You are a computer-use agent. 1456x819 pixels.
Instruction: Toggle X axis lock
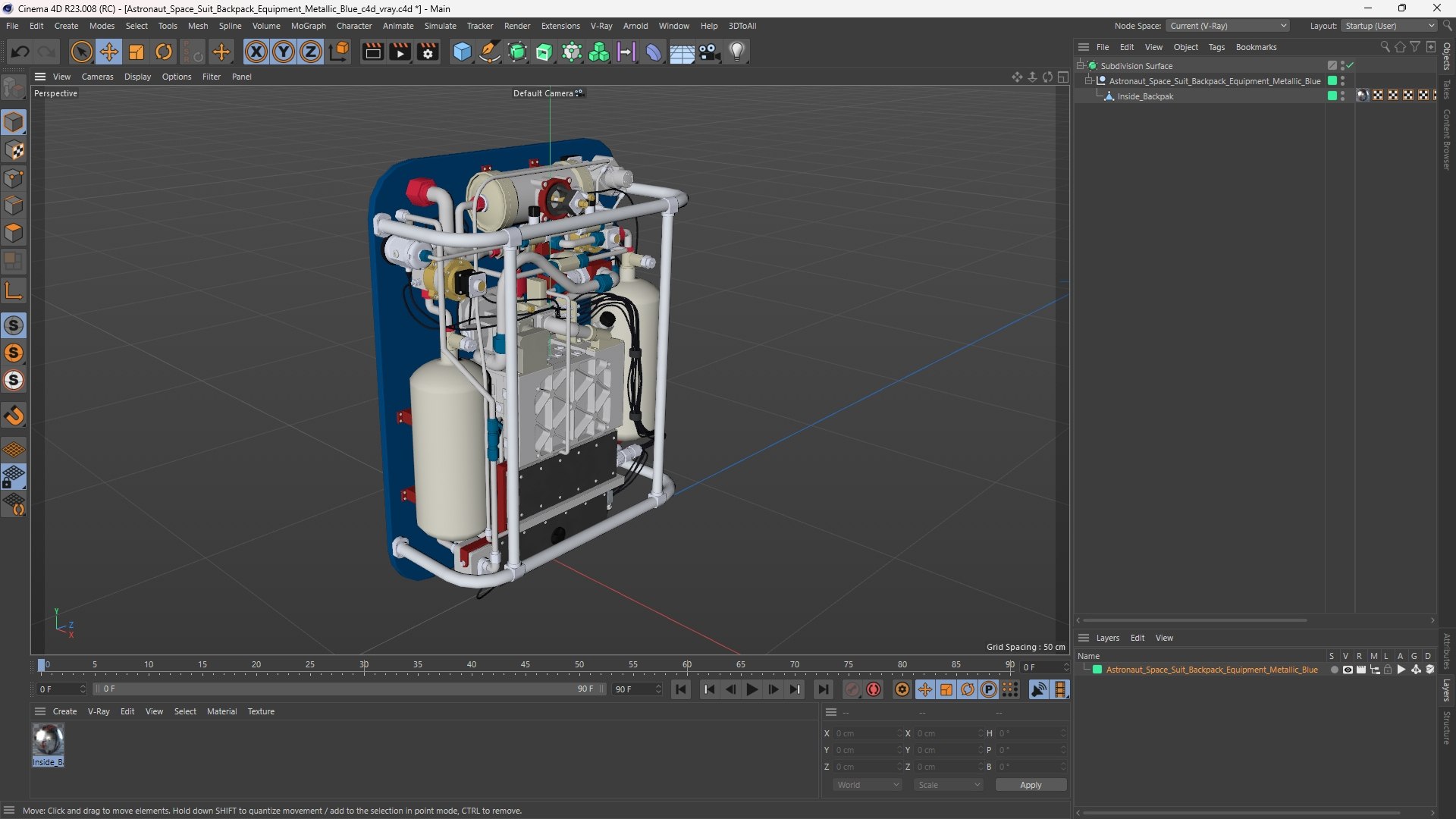click(256, 52)
